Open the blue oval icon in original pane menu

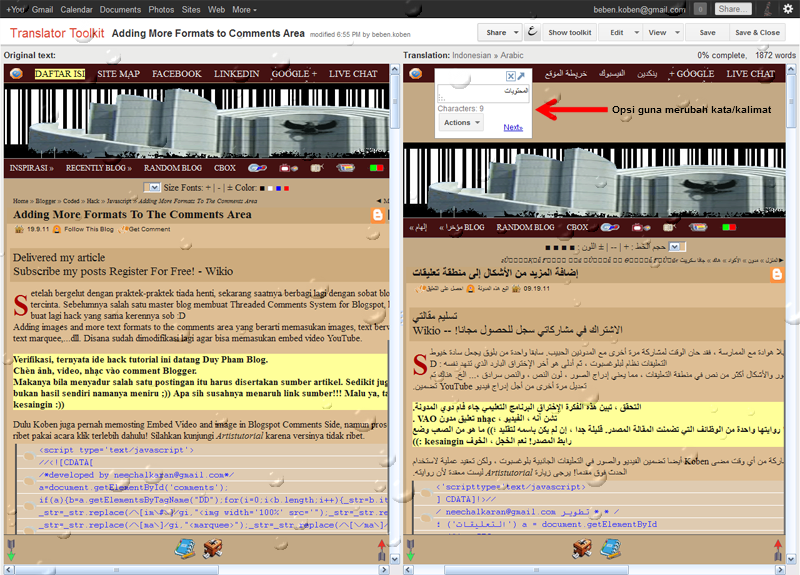(257, 168)
